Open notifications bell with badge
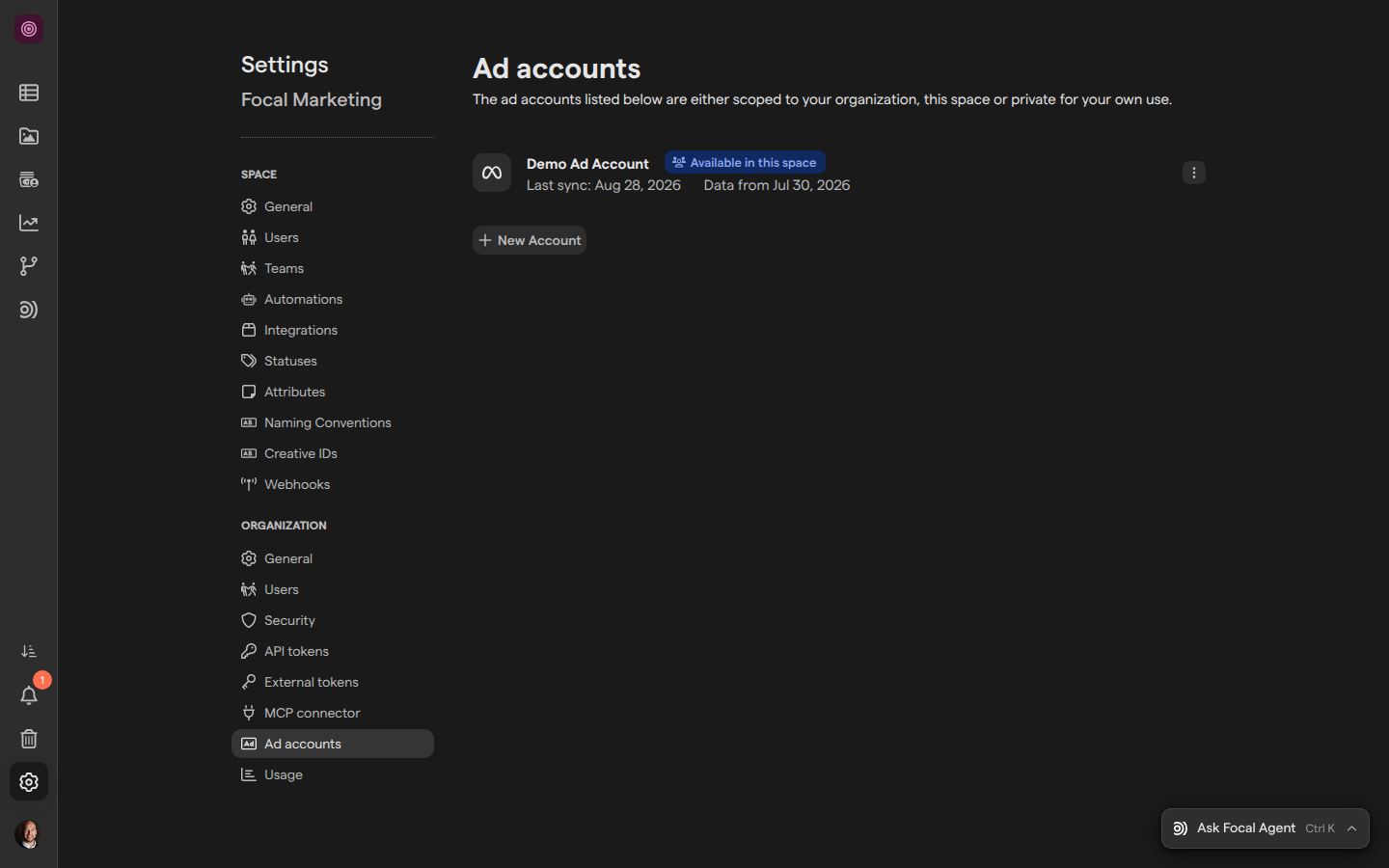The height and width of the screenshot is (868, 1389). click(29, 695)
